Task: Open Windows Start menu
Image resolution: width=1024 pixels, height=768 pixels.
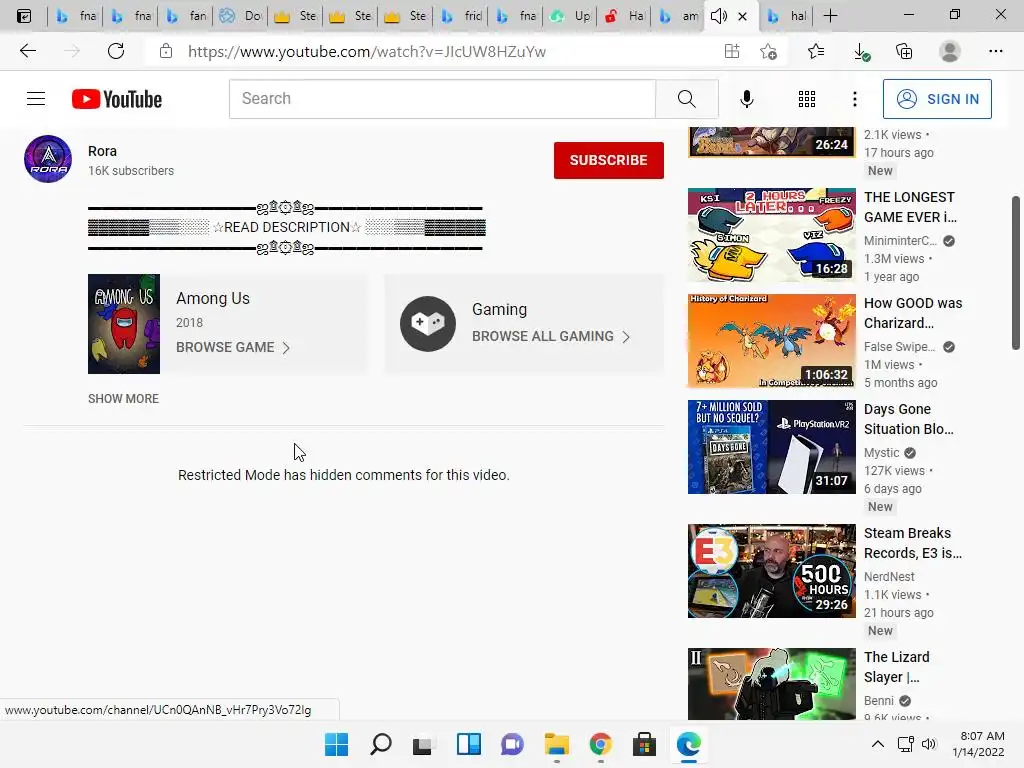Action: pyautogui.click(x=336, y=744)
